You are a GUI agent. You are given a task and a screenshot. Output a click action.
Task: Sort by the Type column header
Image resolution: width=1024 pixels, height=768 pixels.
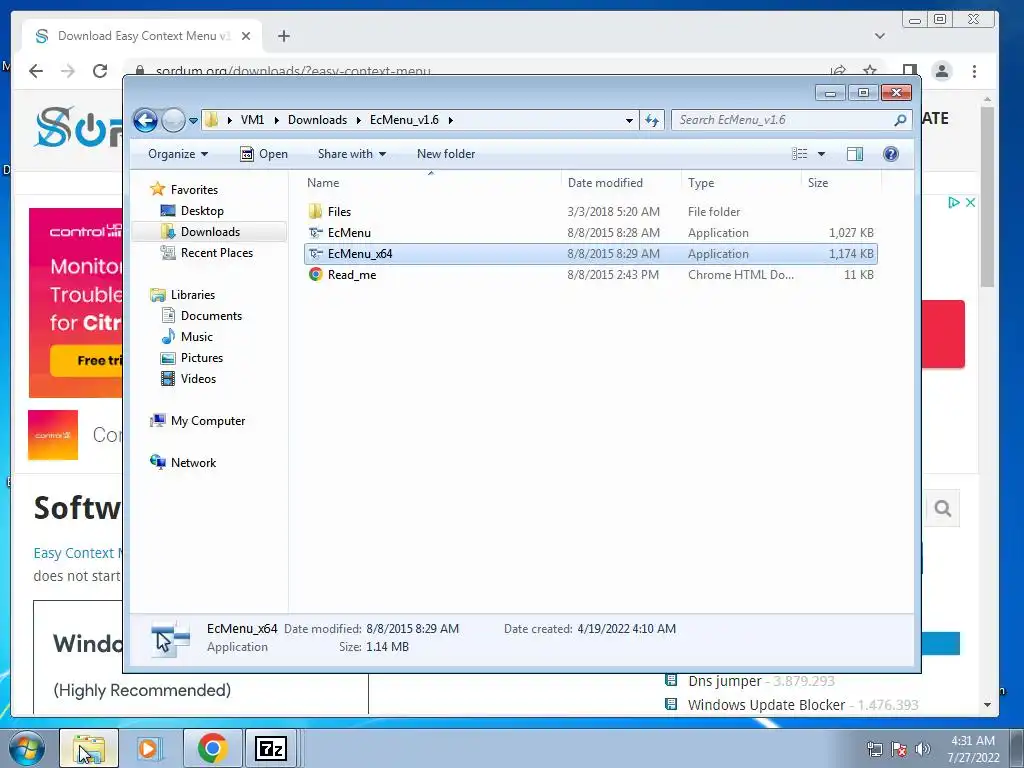[741, 183]
